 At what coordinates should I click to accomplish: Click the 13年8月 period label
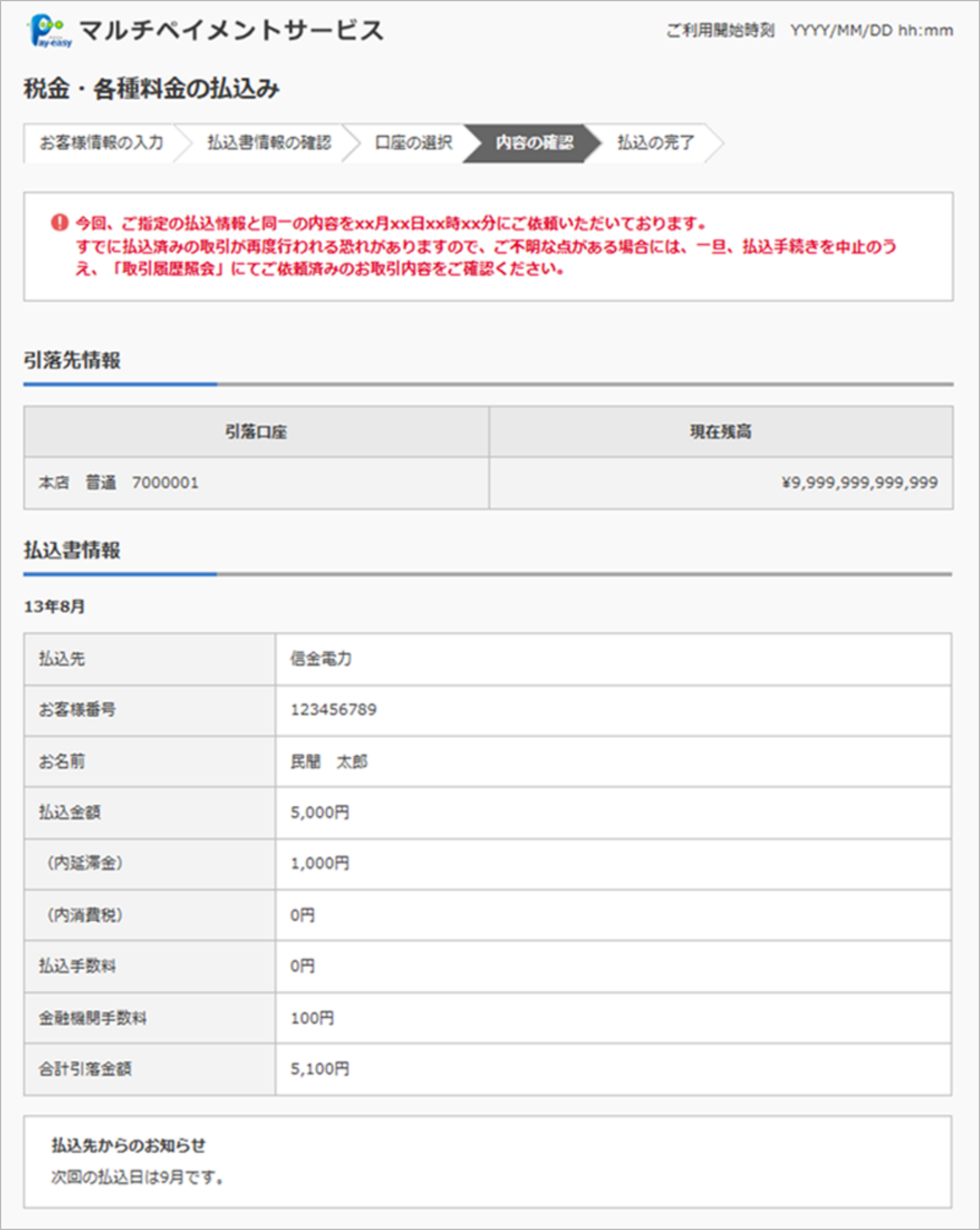(x=55, y=606)
